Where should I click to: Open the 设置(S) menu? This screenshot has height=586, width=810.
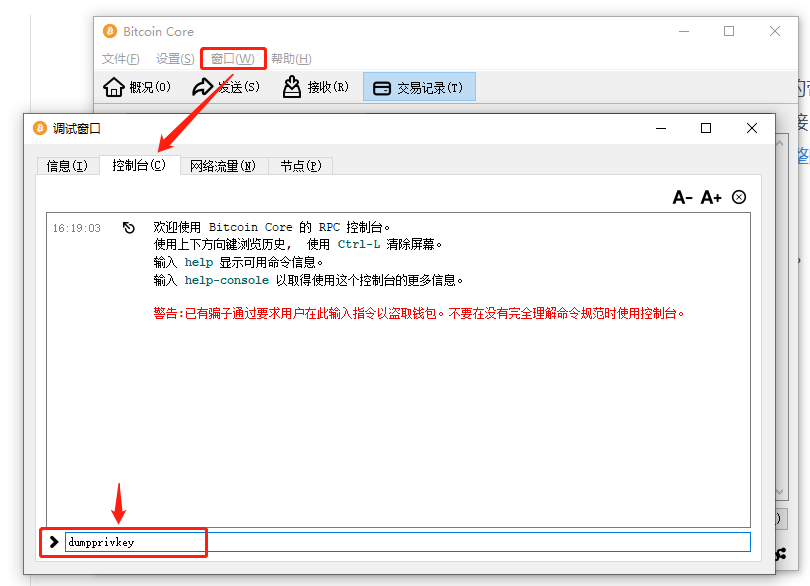[174, 58]
